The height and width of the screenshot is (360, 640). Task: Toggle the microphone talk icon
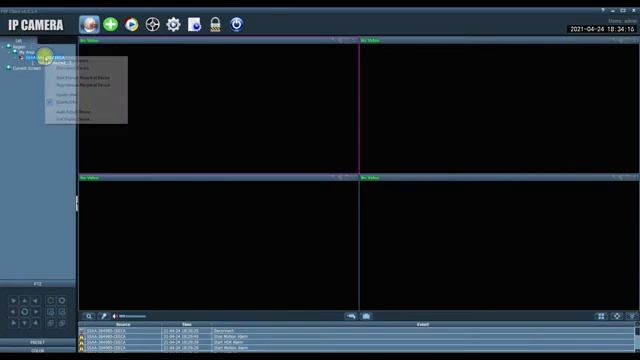[104, 316]
